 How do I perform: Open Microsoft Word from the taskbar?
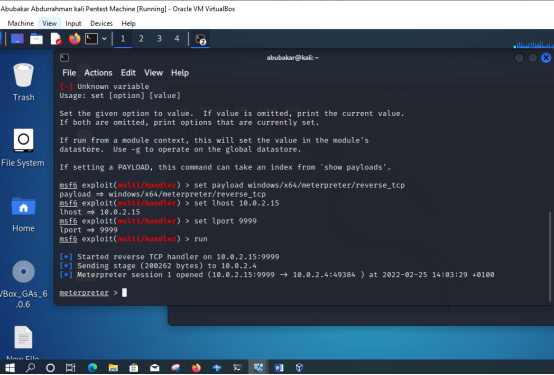click(279, 368)
